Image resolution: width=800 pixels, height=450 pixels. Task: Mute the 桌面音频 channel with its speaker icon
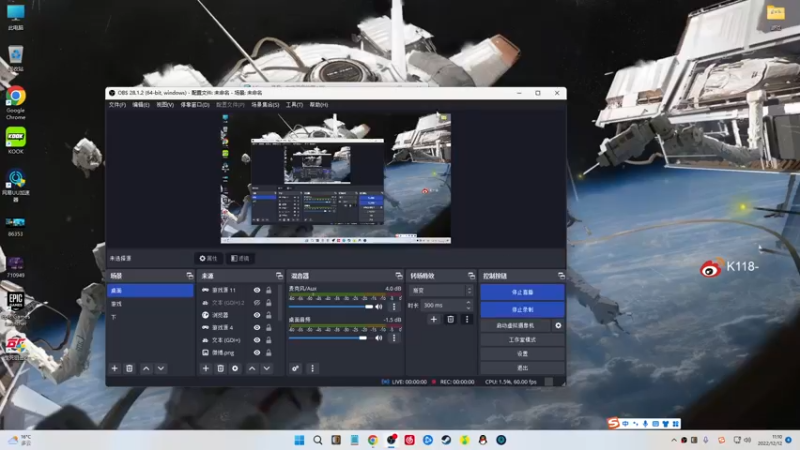click(x=379, y=338)
